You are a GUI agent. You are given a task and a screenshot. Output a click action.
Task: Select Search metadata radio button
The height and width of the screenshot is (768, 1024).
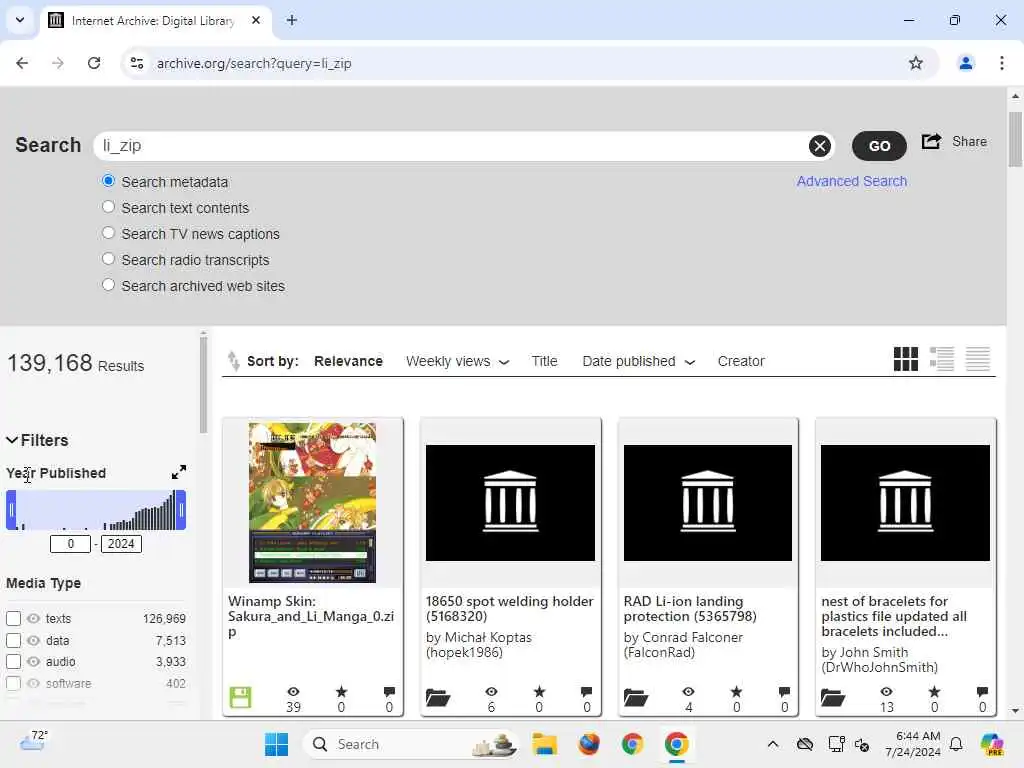point(108,181)
